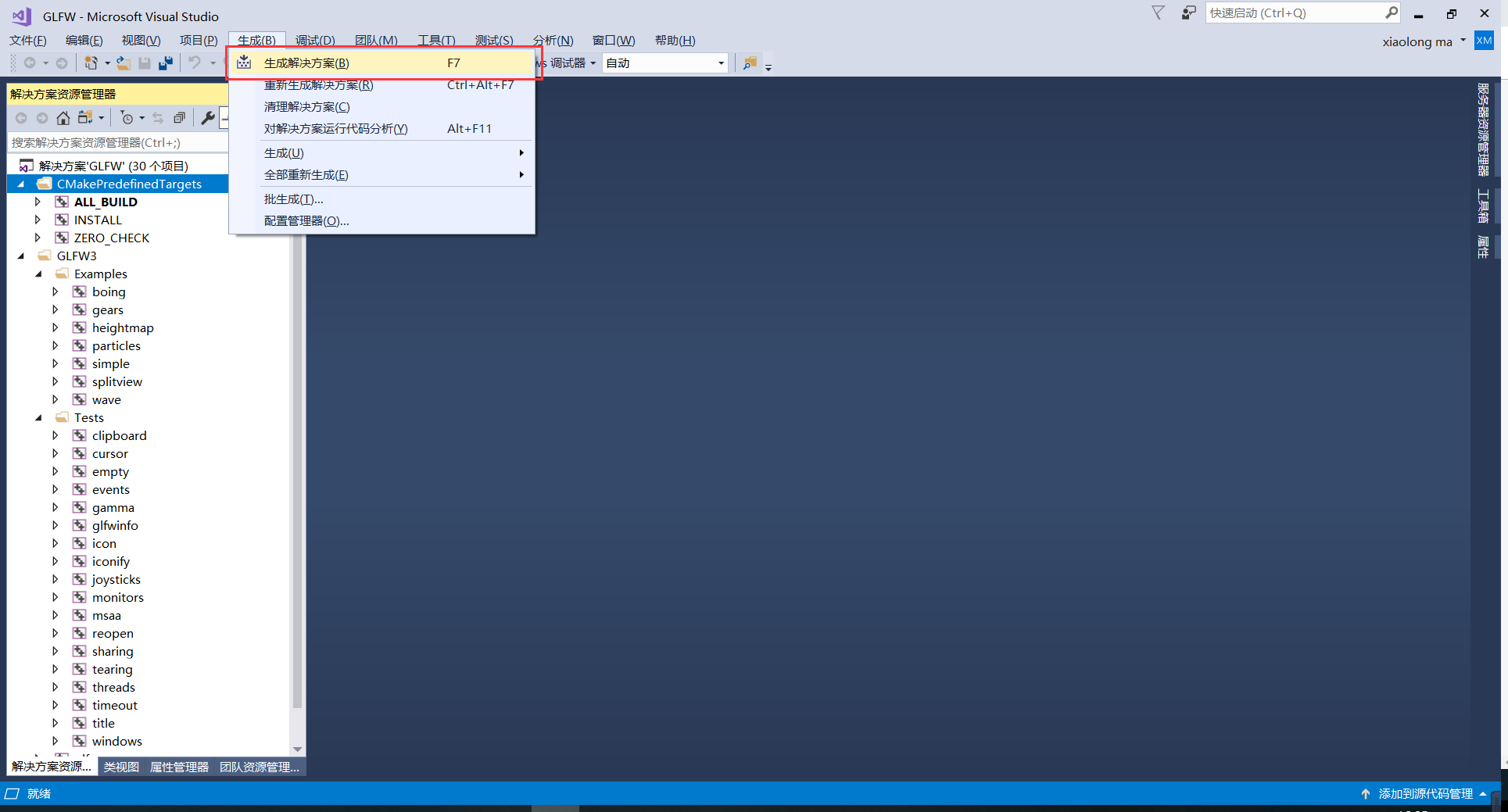Select the ZERO_CHECK project

tap(111, 238)
